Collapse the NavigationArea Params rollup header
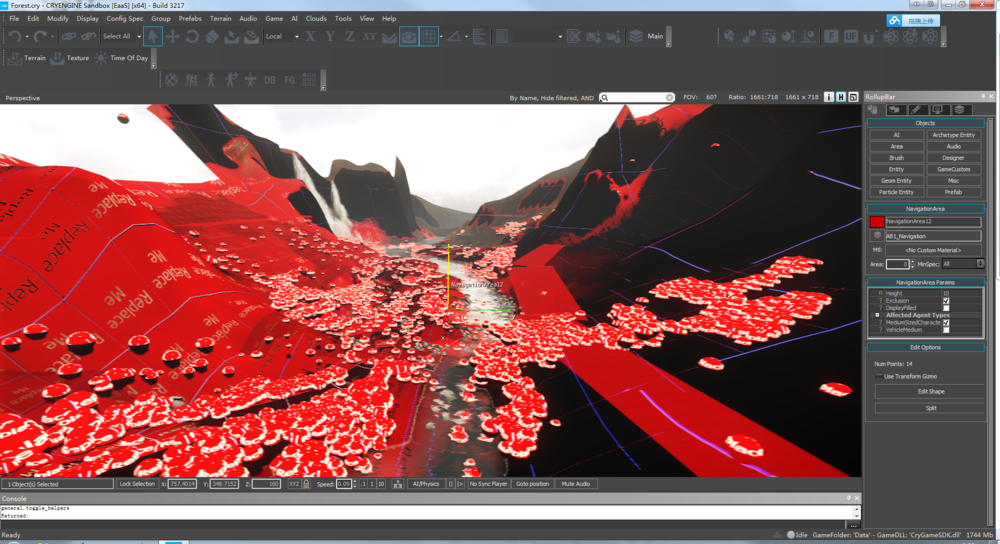Screen dimensions: 1000x544 pyautogui.click(x=925, y=282)
